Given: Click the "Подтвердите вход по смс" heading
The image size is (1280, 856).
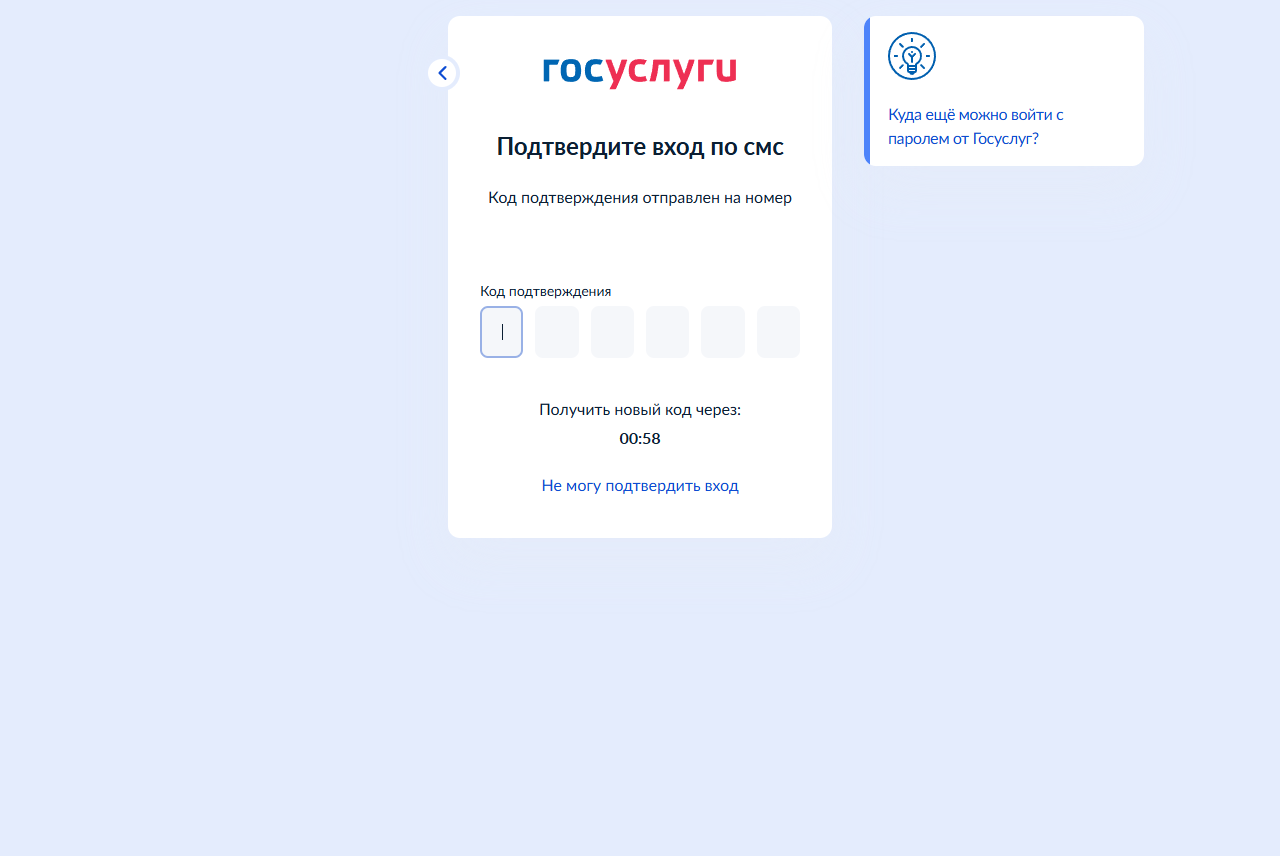Looking at the screenshot, I should click(640, 147).
